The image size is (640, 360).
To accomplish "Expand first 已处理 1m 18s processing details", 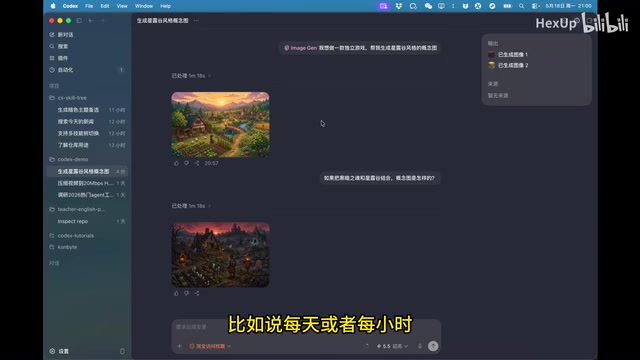I will click(x=191, y=76).
